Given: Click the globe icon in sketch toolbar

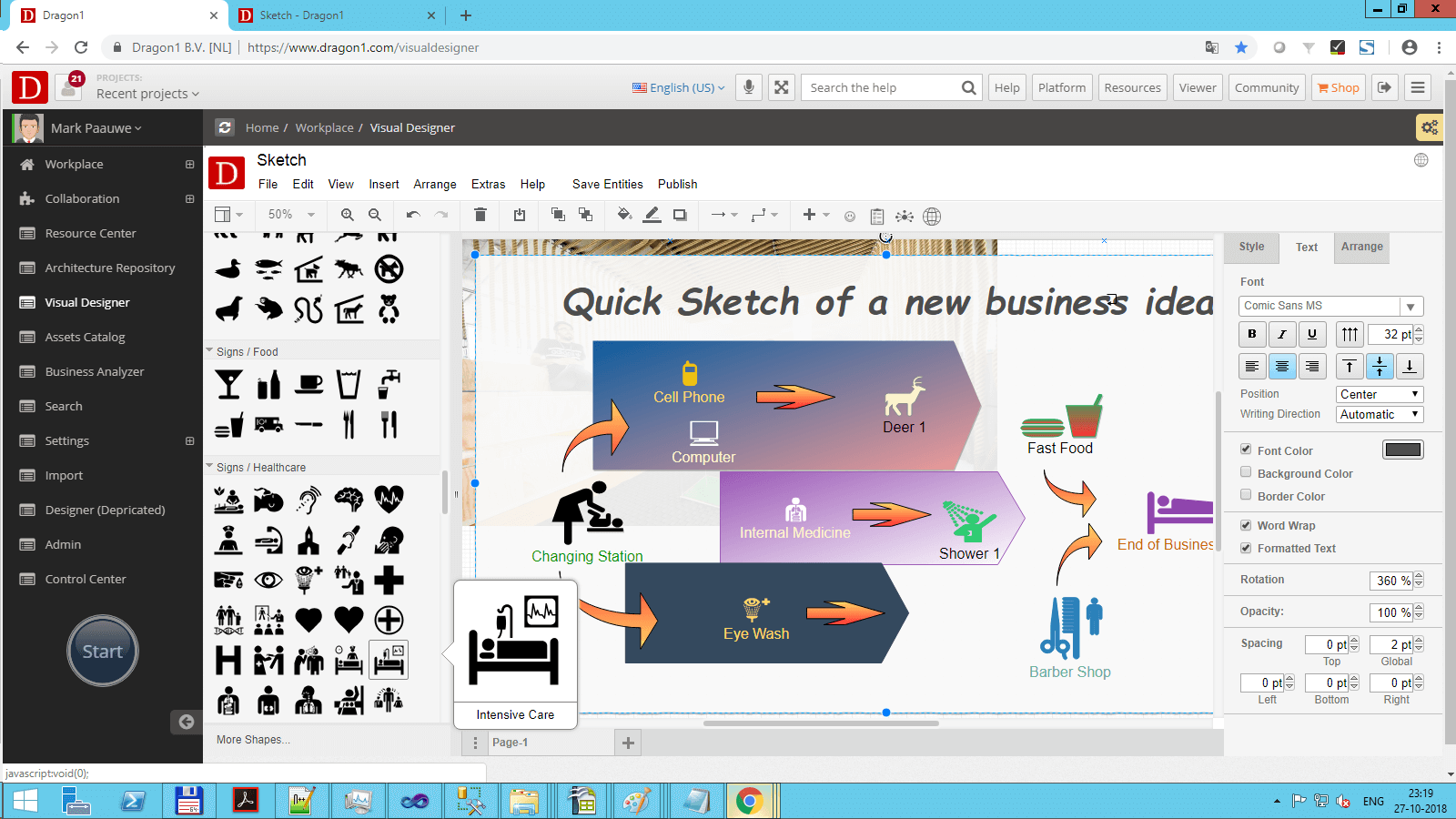Looking at the screenshot, I should coord(932,217).
